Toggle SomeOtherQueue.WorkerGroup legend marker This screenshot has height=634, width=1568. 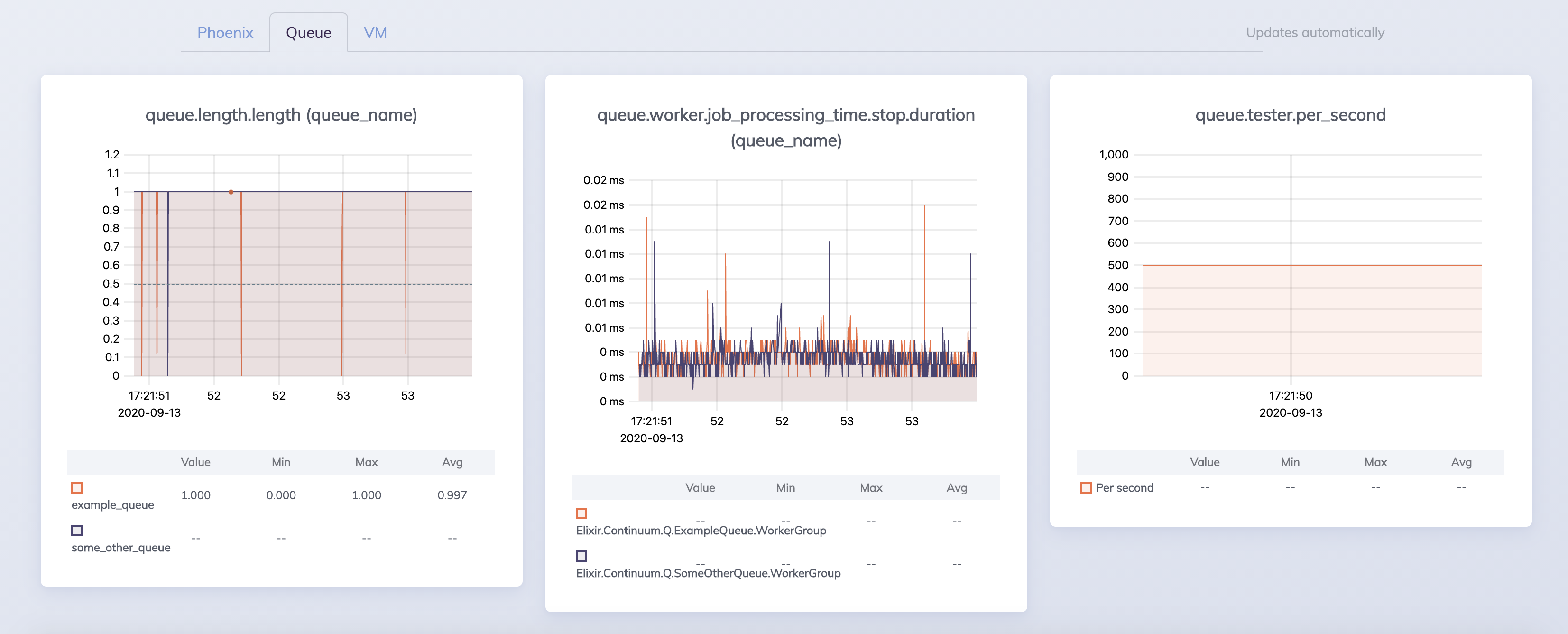(581, 556)
